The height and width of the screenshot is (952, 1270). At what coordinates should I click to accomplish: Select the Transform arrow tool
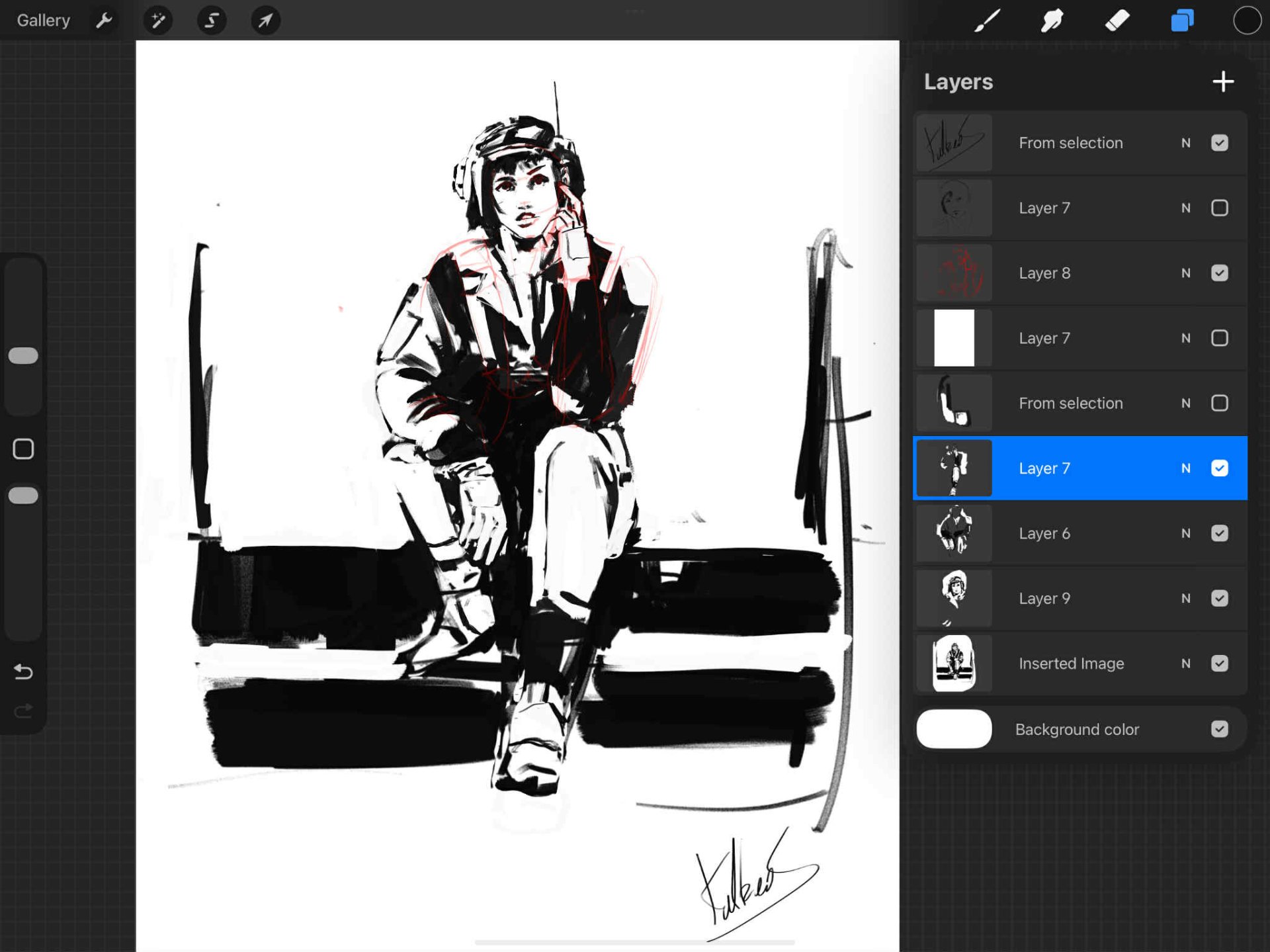coord(265,21)
